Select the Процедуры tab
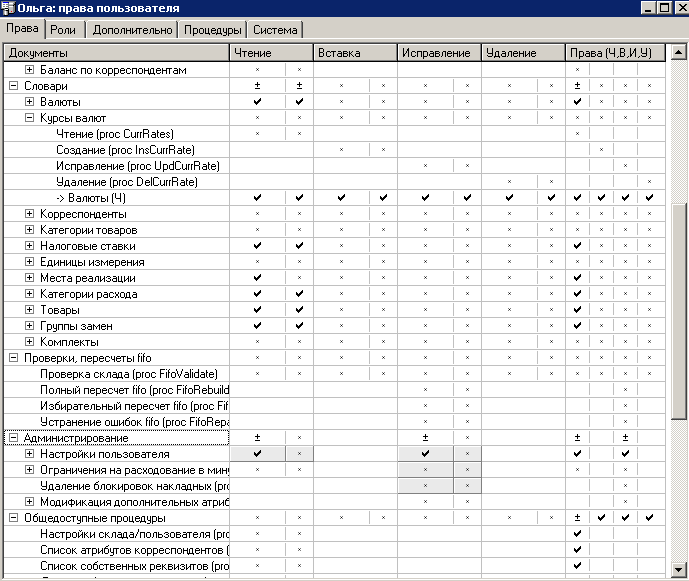689x581 pixels. pos(213,30)
